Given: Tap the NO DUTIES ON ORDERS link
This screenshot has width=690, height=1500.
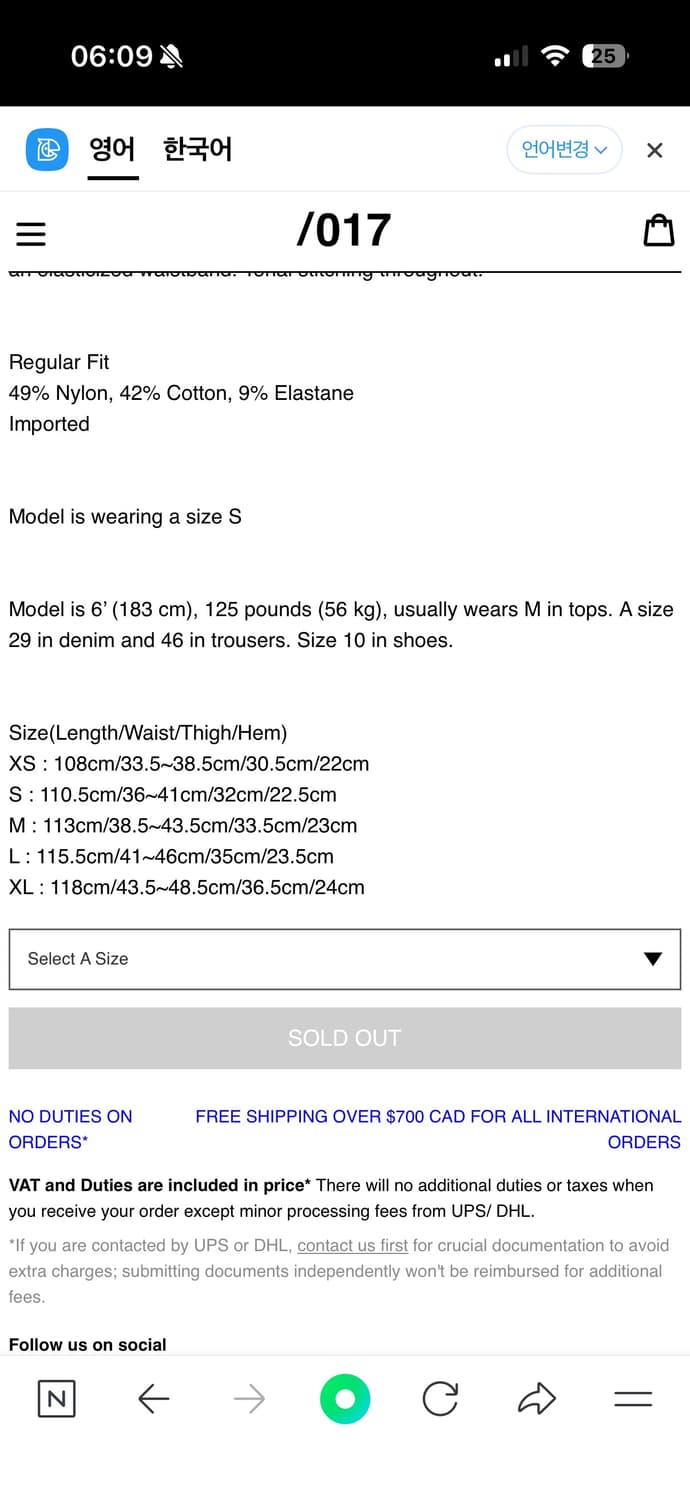Looking at the screenshot, I should click(x=70, y=1129).
